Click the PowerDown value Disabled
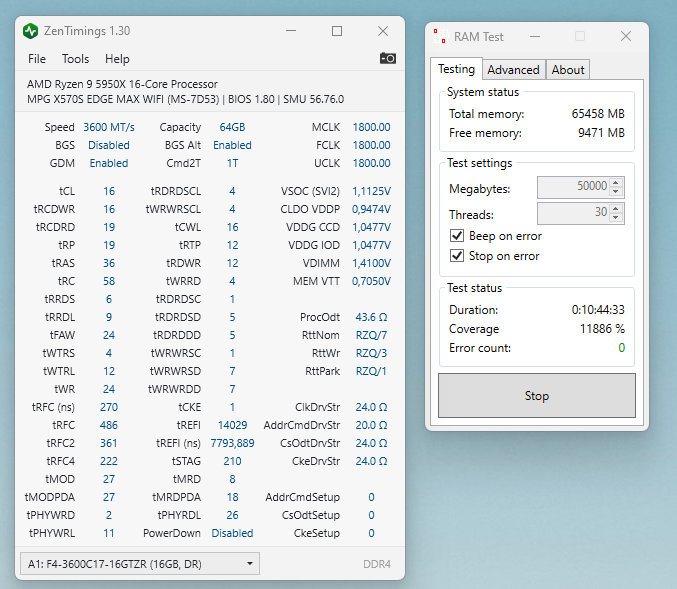The height and width of the screenshot is (589, 677). click(232, 533)
